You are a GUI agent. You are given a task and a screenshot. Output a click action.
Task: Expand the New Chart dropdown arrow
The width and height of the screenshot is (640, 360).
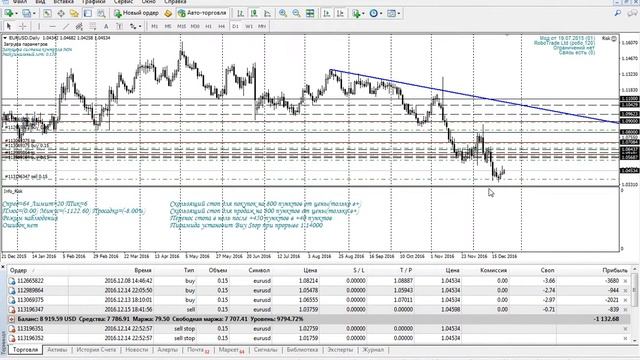coord(16,13)
